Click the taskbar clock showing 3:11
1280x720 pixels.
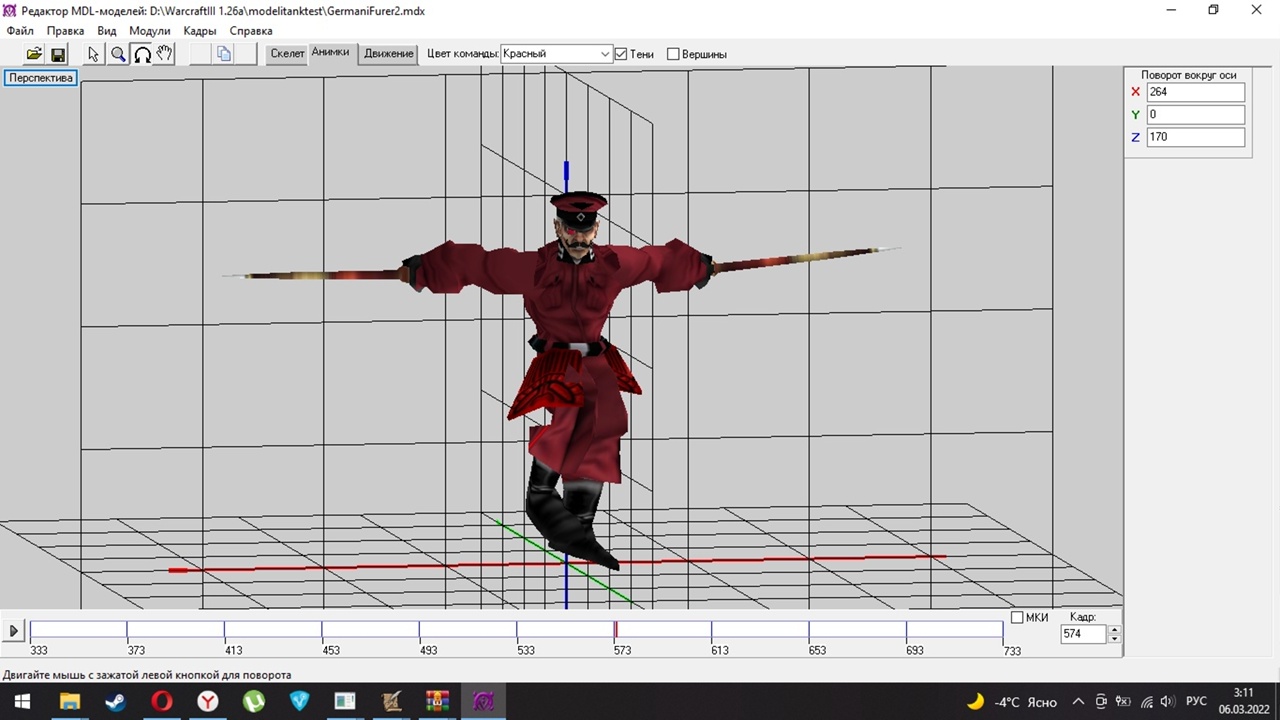[1244, 701]
